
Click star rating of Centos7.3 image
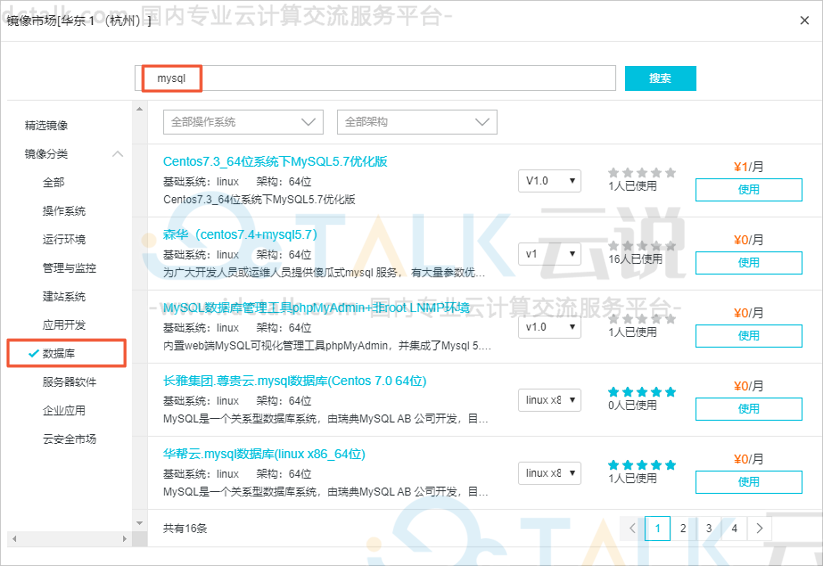(x=642, y=172)
